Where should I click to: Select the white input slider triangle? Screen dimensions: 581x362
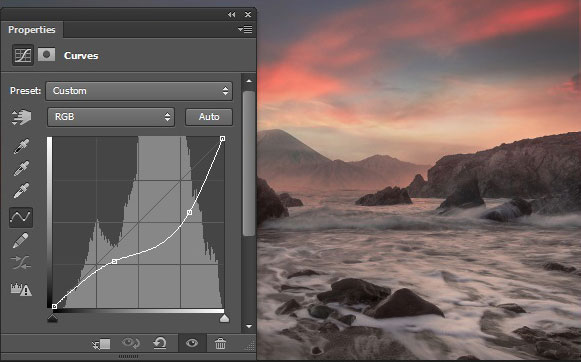pyautogui.click(x=224, y=318)
